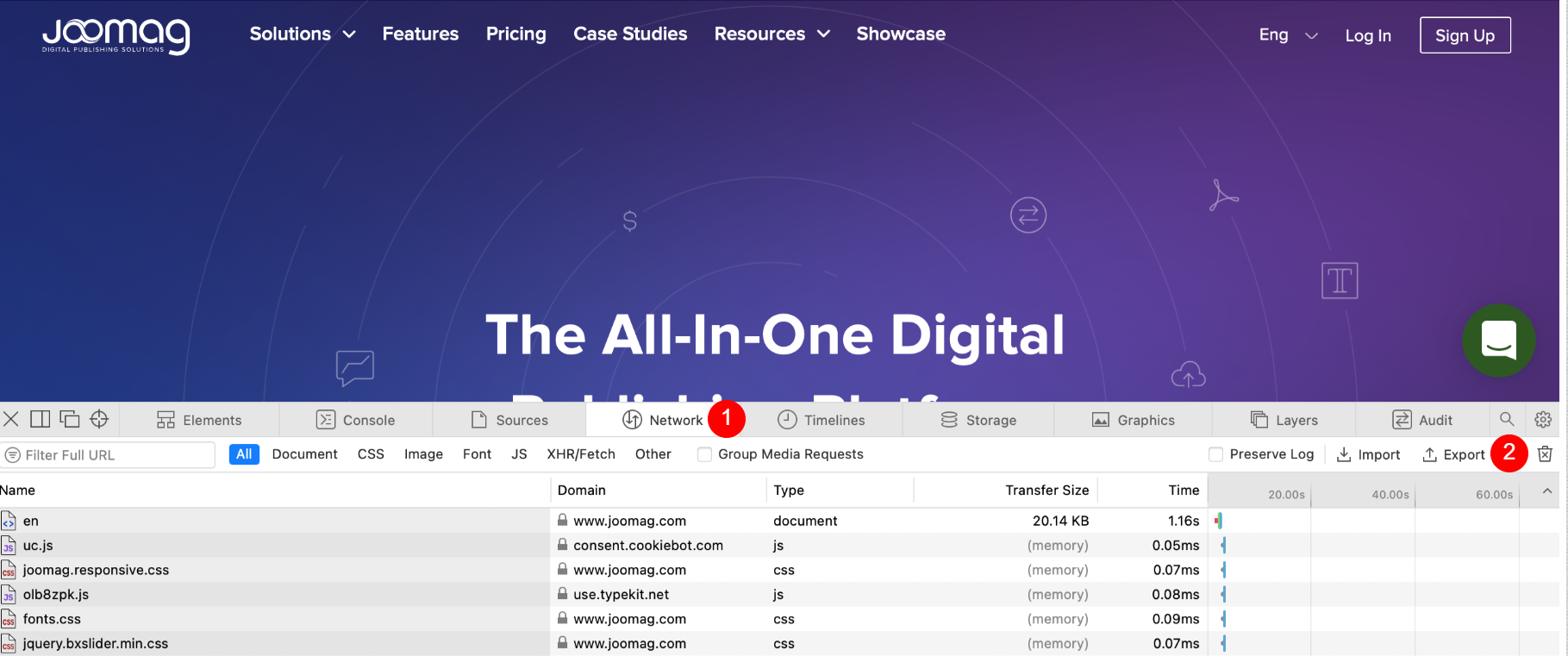Click the Export button
1568x656 pixels.
coord(1453,454)
